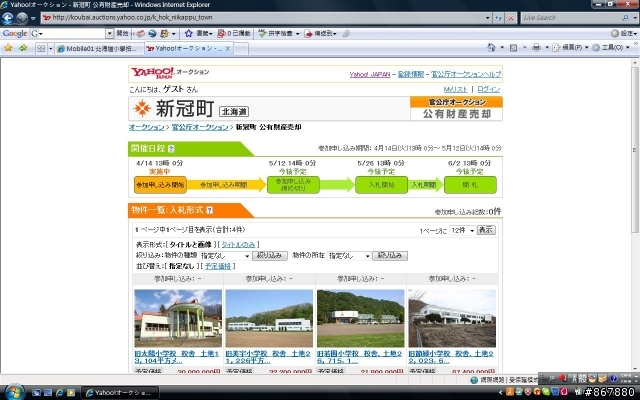Open the 物件の種類 filter dropdown
This screenshot has height=400, width=640.
click(x=224, y=256)
